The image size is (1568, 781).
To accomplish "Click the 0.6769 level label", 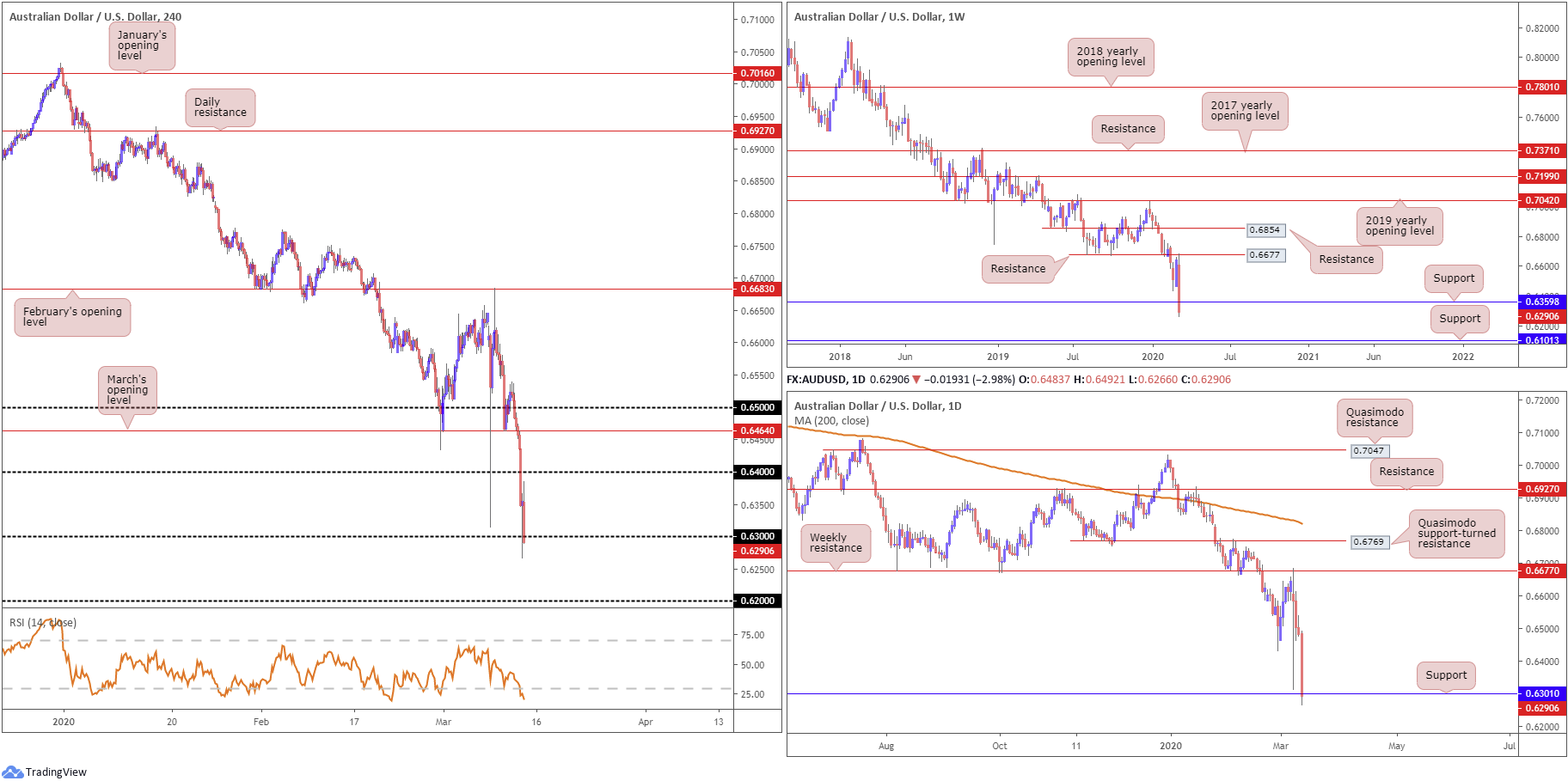I will 1369,542.
